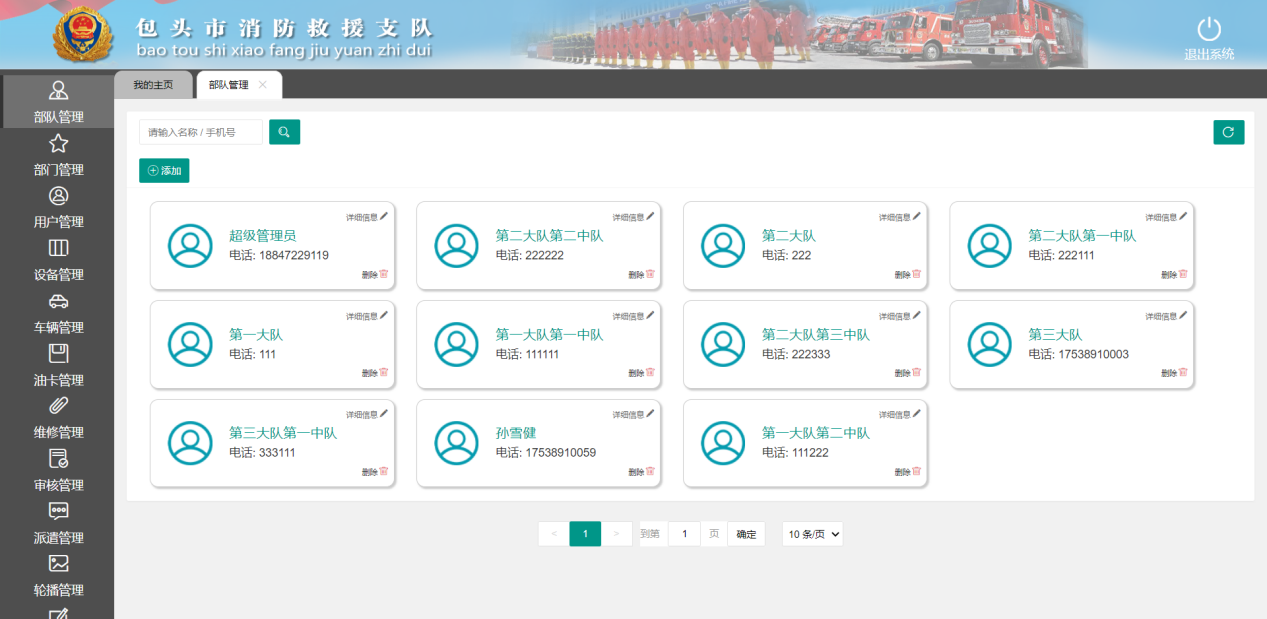Focus the page number jump field
This screenshot has height=619, width=1267.
click(684, 534)
